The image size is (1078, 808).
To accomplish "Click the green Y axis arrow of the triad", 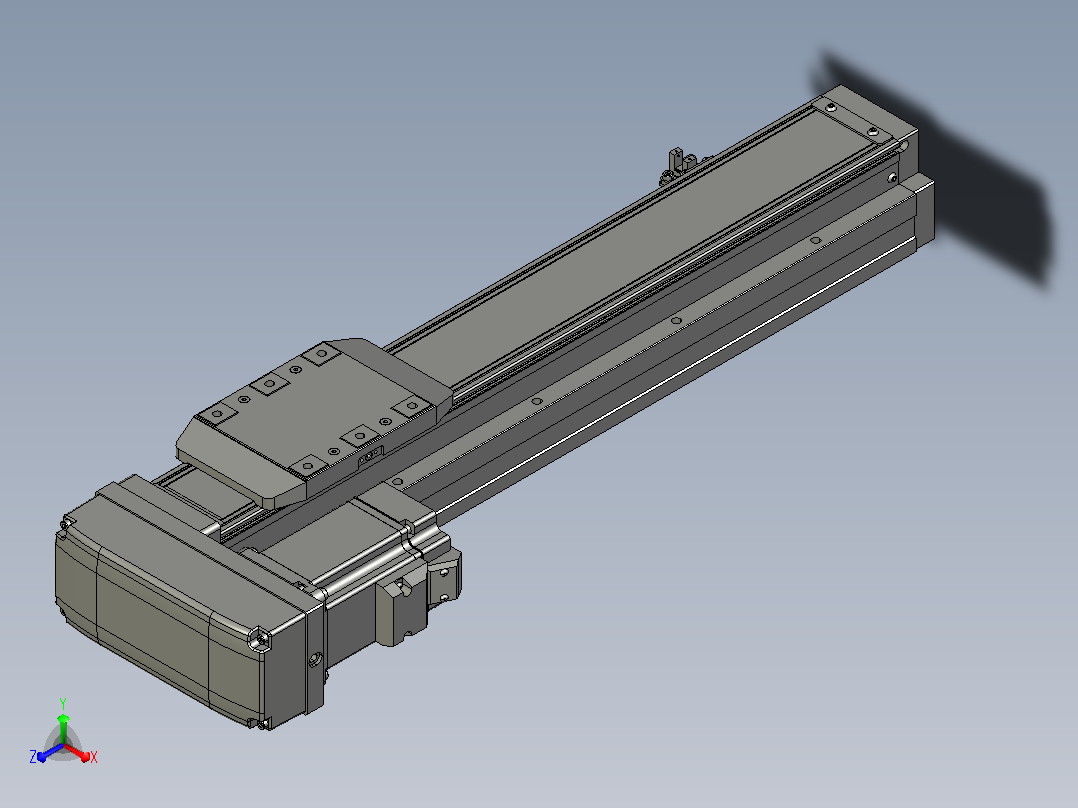I will click(63, 730).
